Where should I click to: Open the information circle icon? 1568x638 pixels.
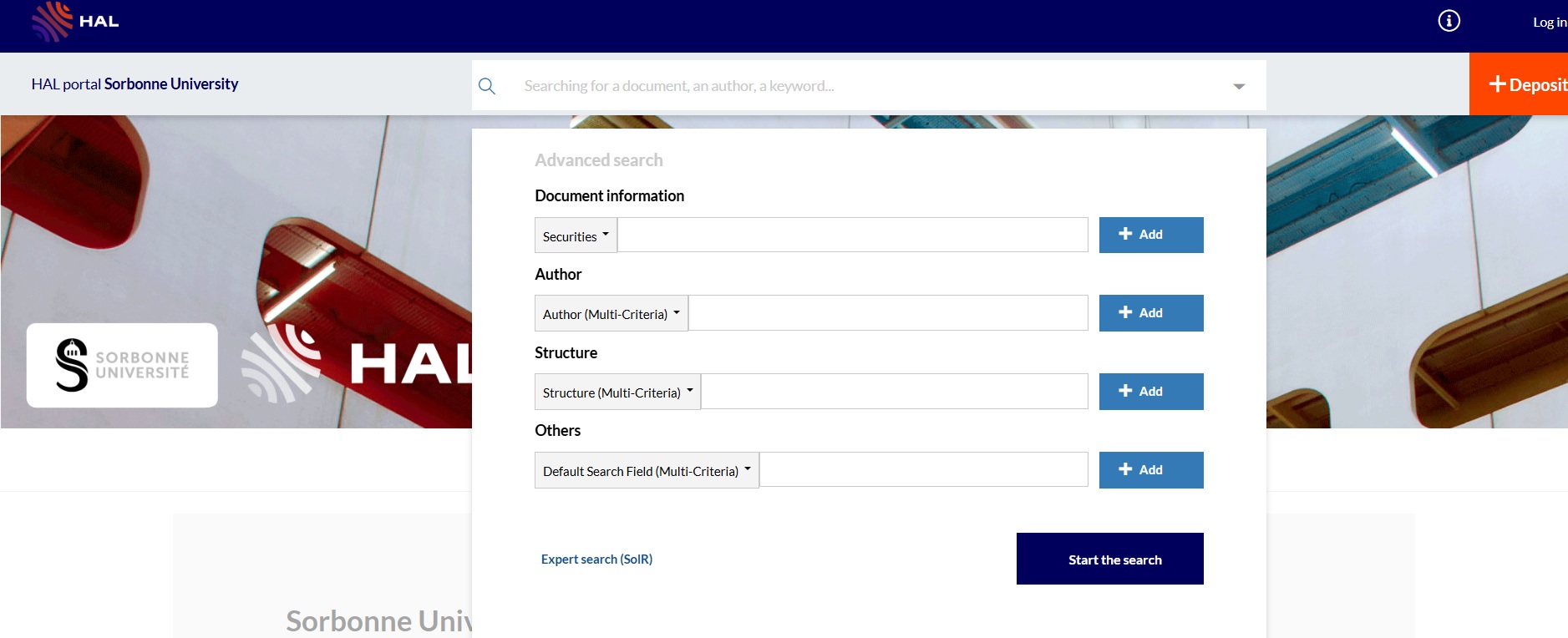(1449, 21)
